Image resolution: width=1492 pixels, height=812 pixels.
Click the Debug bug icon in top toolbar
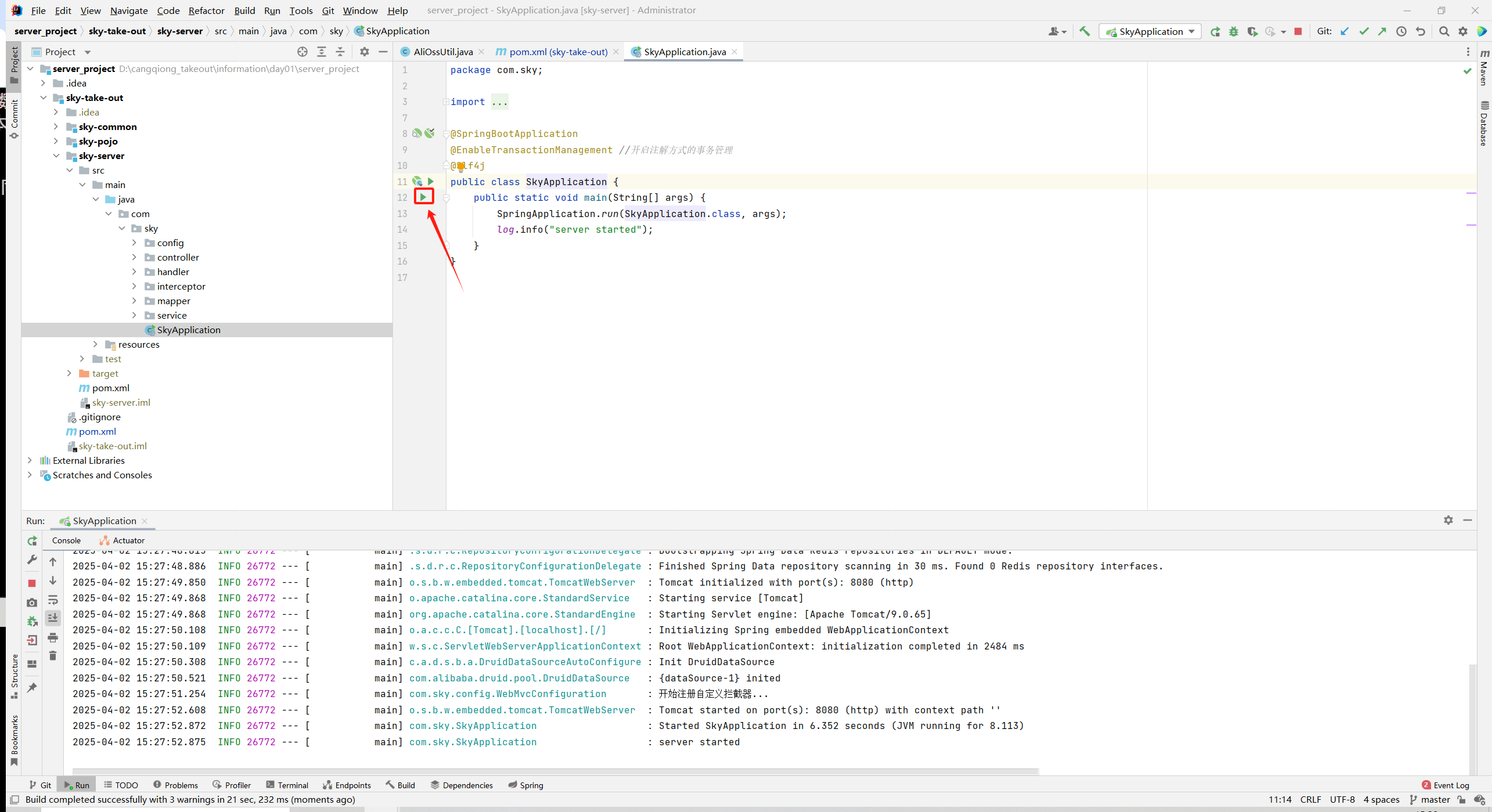[1234, 31]
